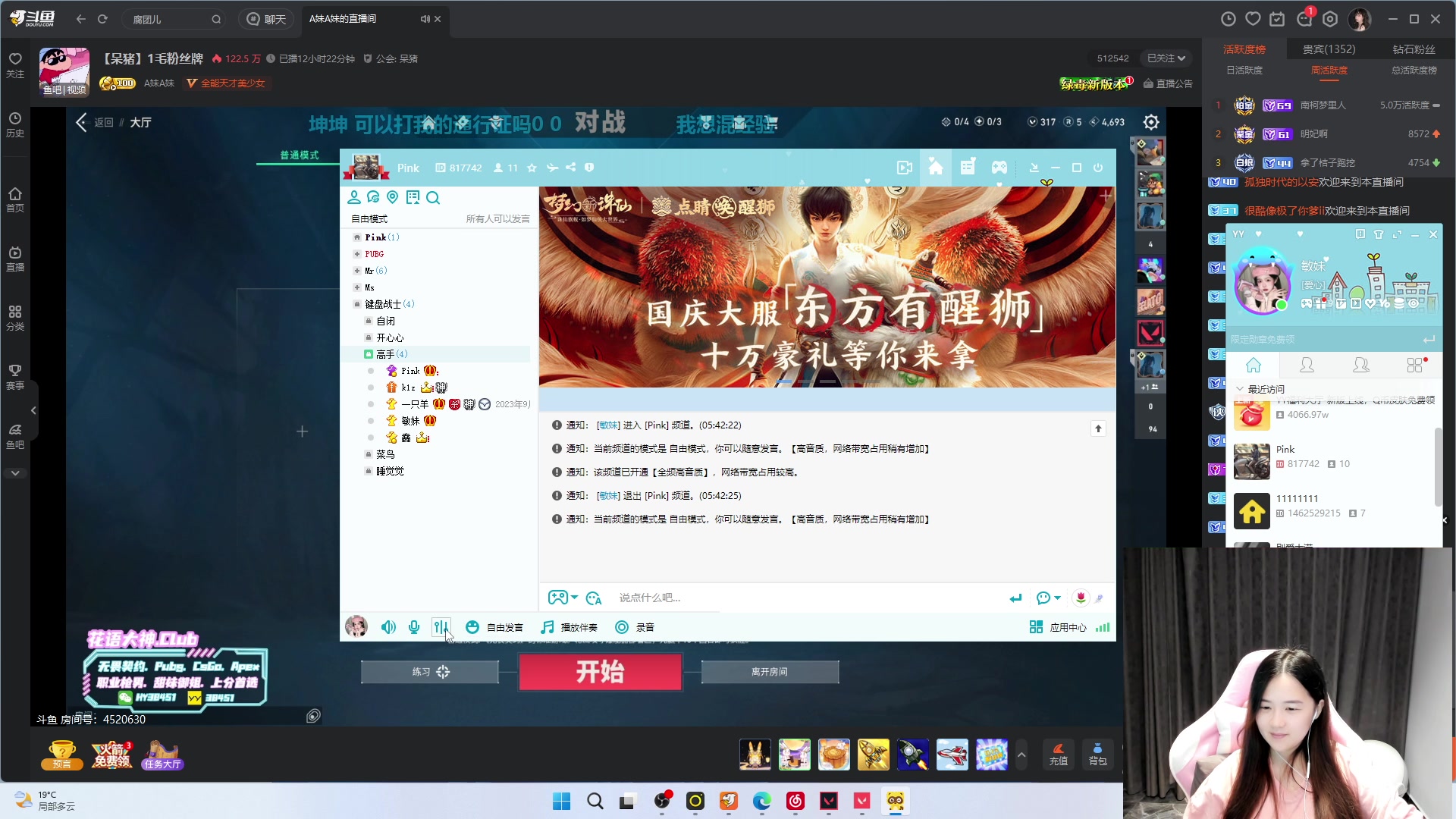This screenshot has height=819, width=1456.
Task: Send a flower with the rose icon
Action: (1081, 598)
